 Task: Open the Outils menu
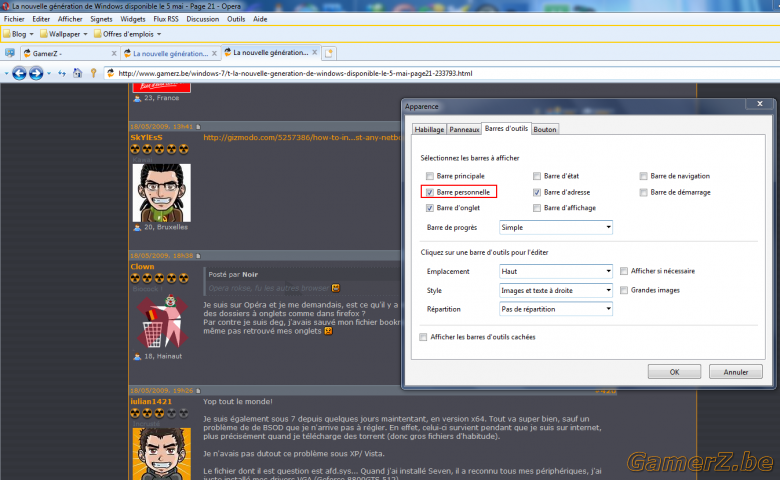point(236,19)
